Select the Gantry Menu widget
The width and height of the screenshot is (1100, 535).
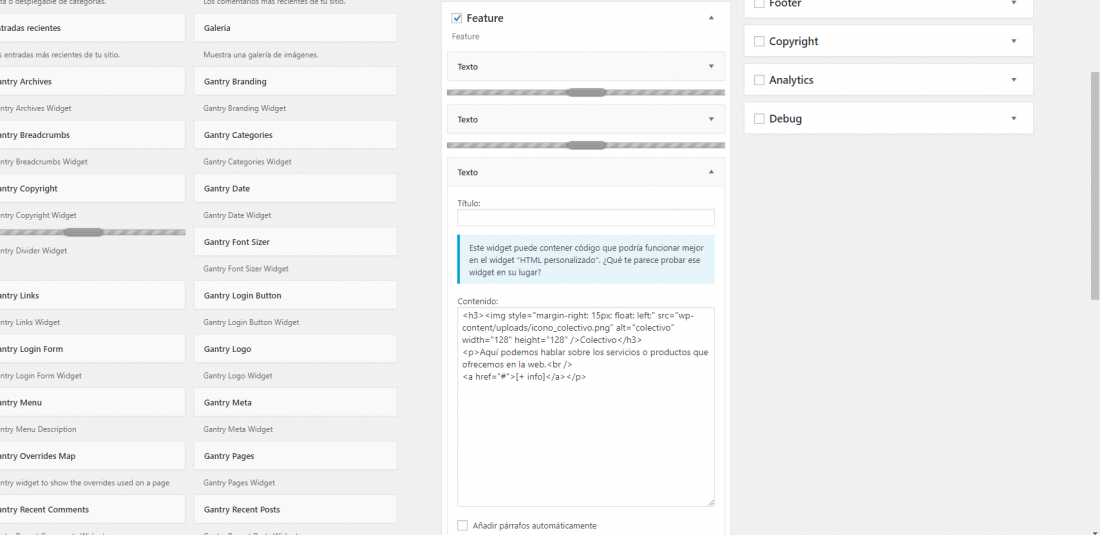click(x=93, y=402)
